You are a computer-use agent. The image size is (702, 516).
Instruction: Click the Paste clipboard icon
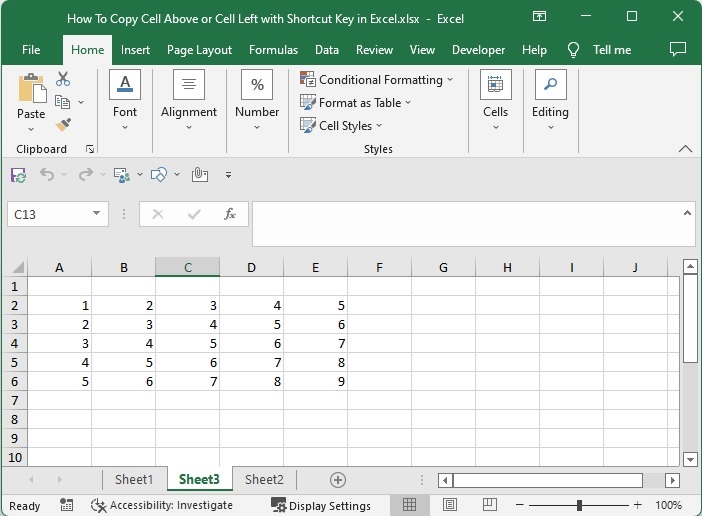coord(31,90)
